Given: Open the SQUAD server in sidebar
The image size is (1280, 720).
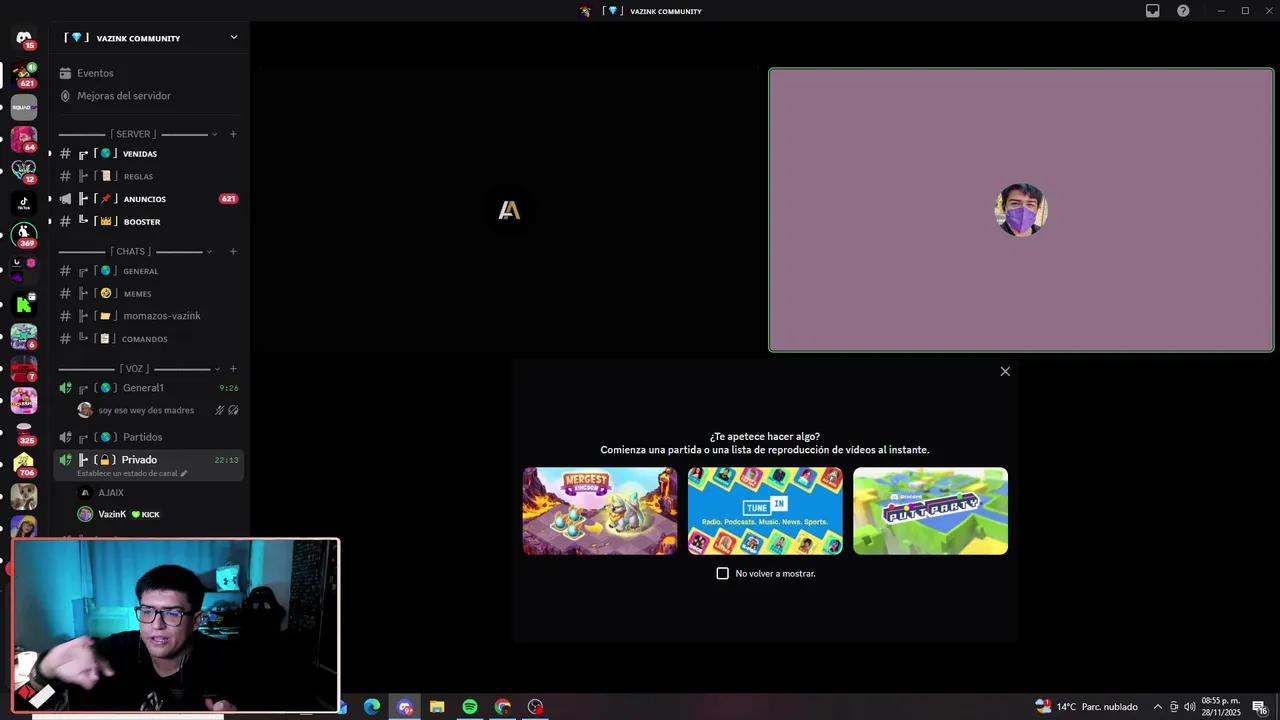Looking at the screenshot, I should [24, 107].
